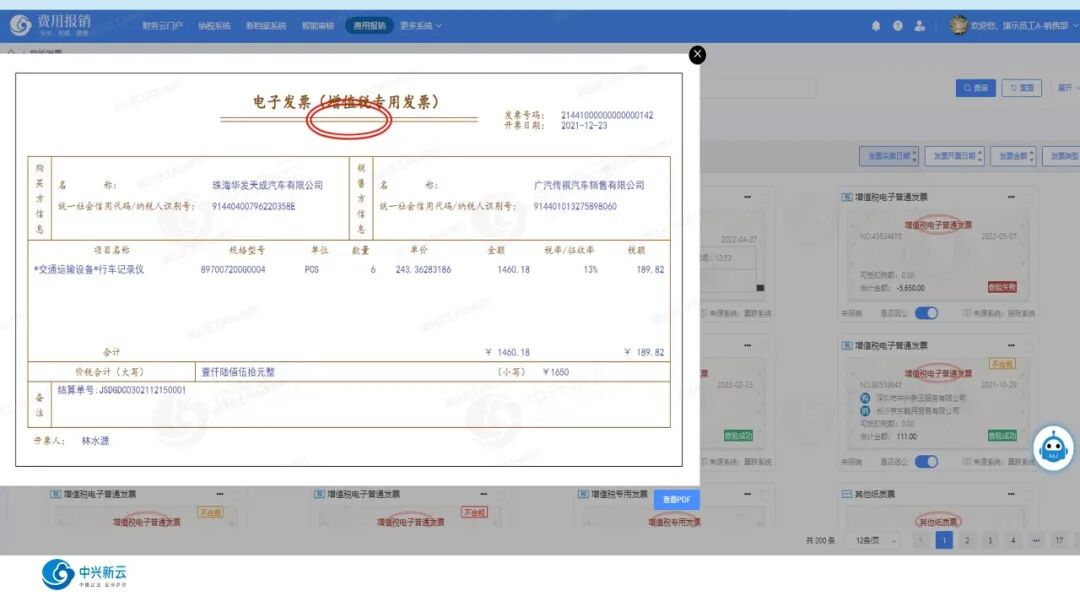Go to page 3
1080x607 pixels.
pyautogui.click(x=990, y=541)
